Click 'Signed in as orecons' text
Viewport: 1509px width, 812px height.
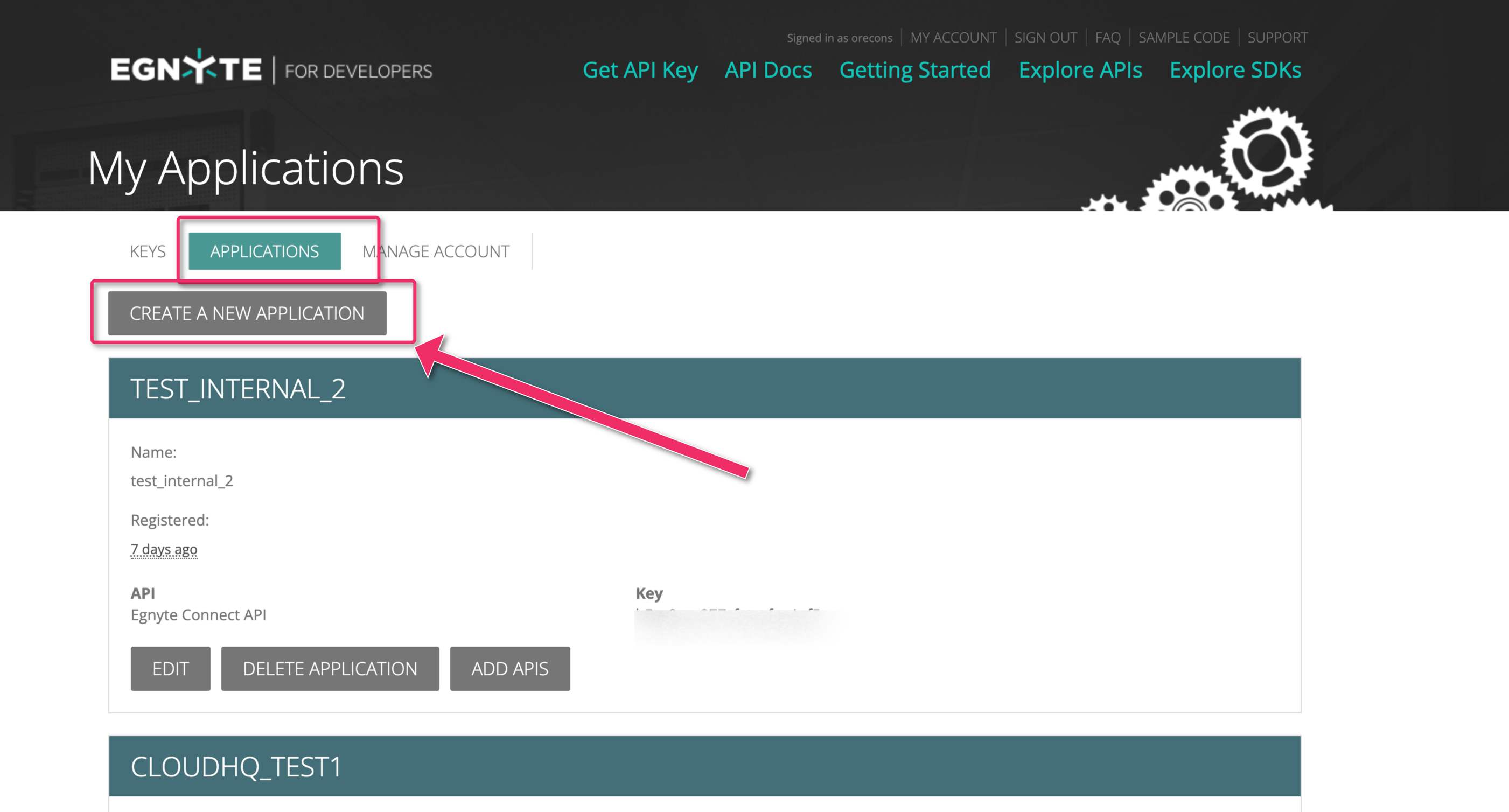[x=840, y=38]
